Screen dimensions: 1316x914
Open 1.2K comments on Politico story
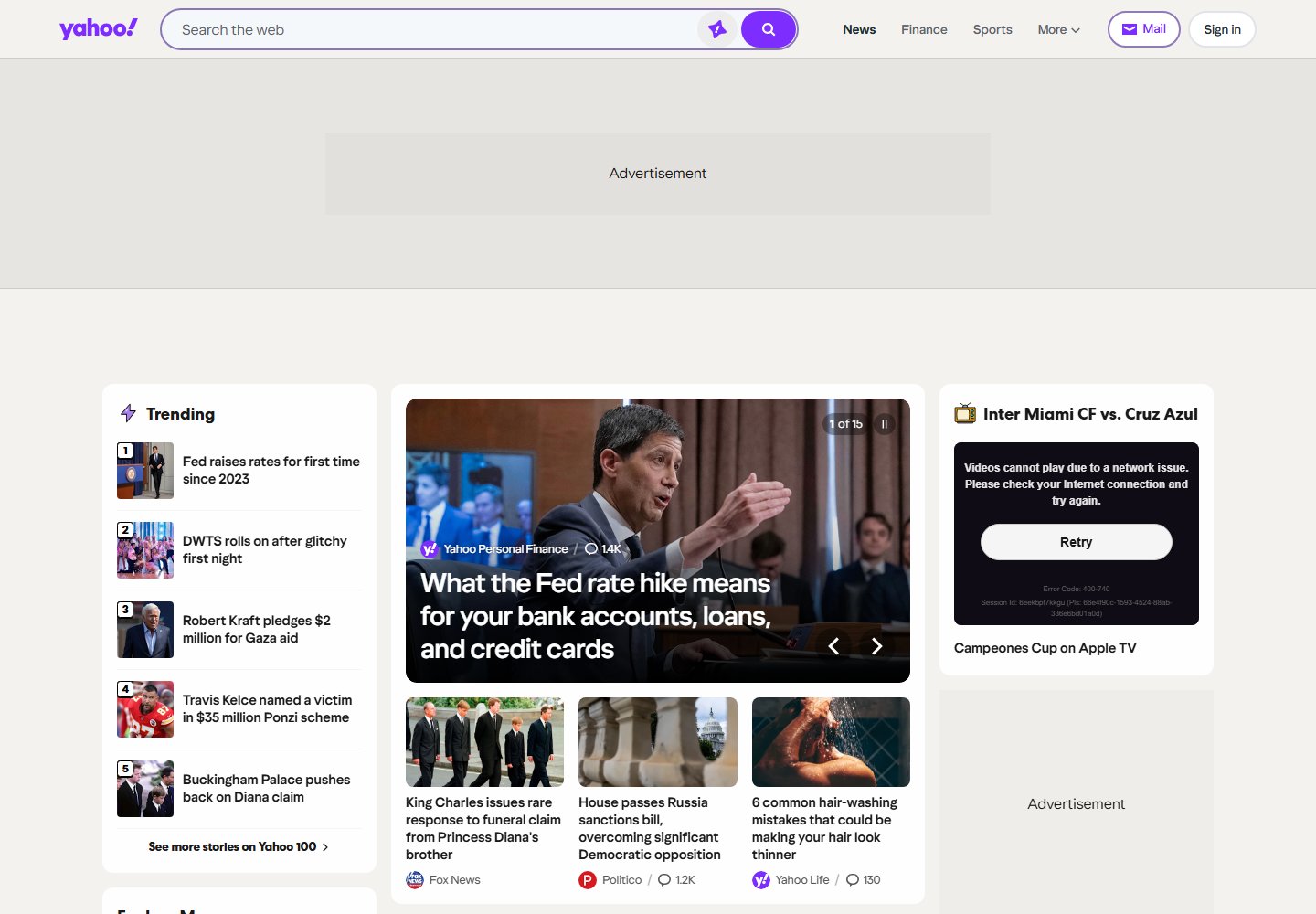[676, 880]
